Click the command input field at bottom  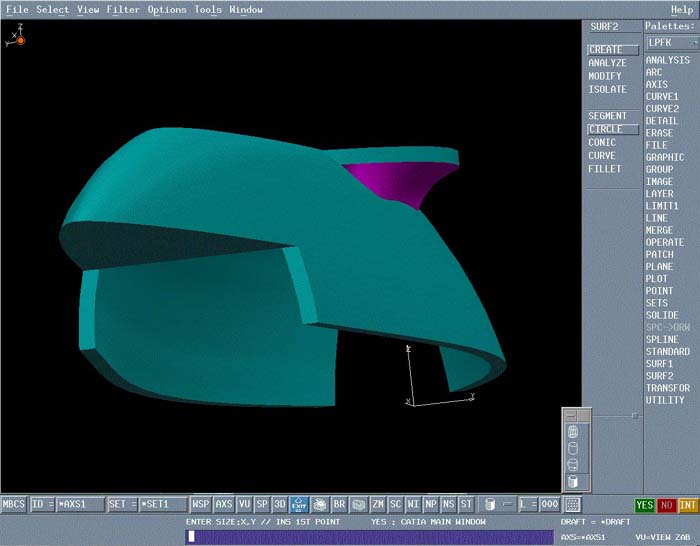(x=370, y=536)
